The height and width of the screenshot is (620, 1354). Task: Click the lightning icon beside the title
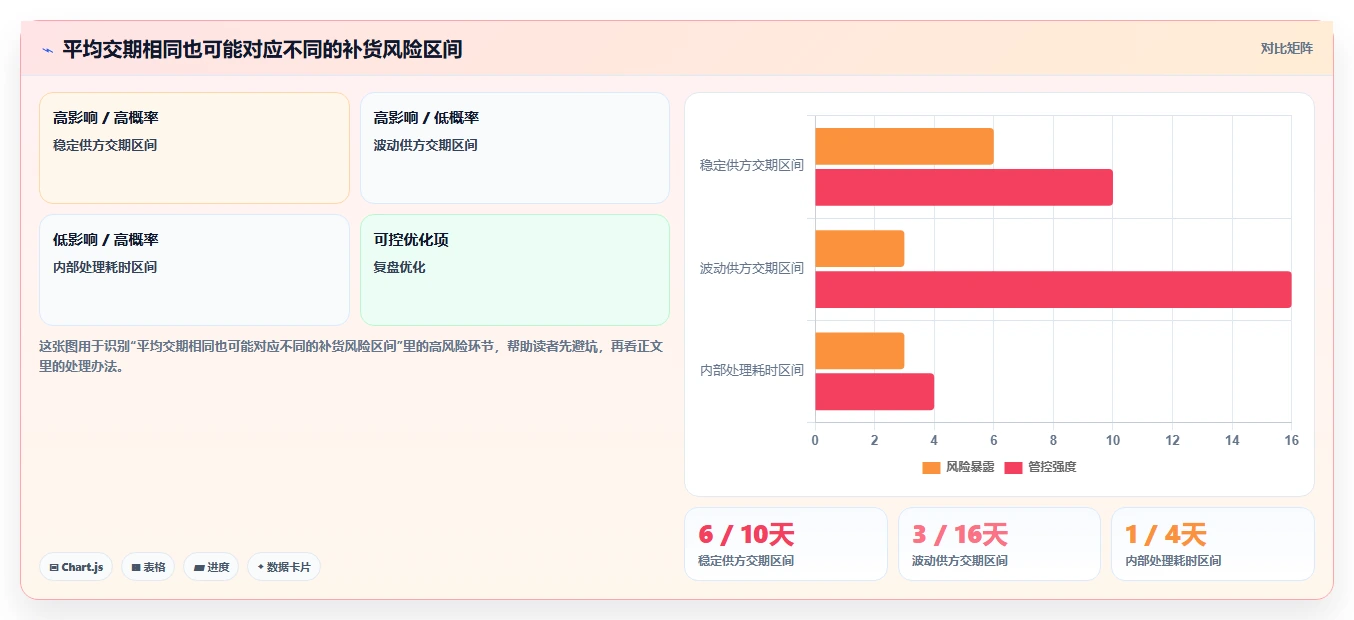click(47, 50)
